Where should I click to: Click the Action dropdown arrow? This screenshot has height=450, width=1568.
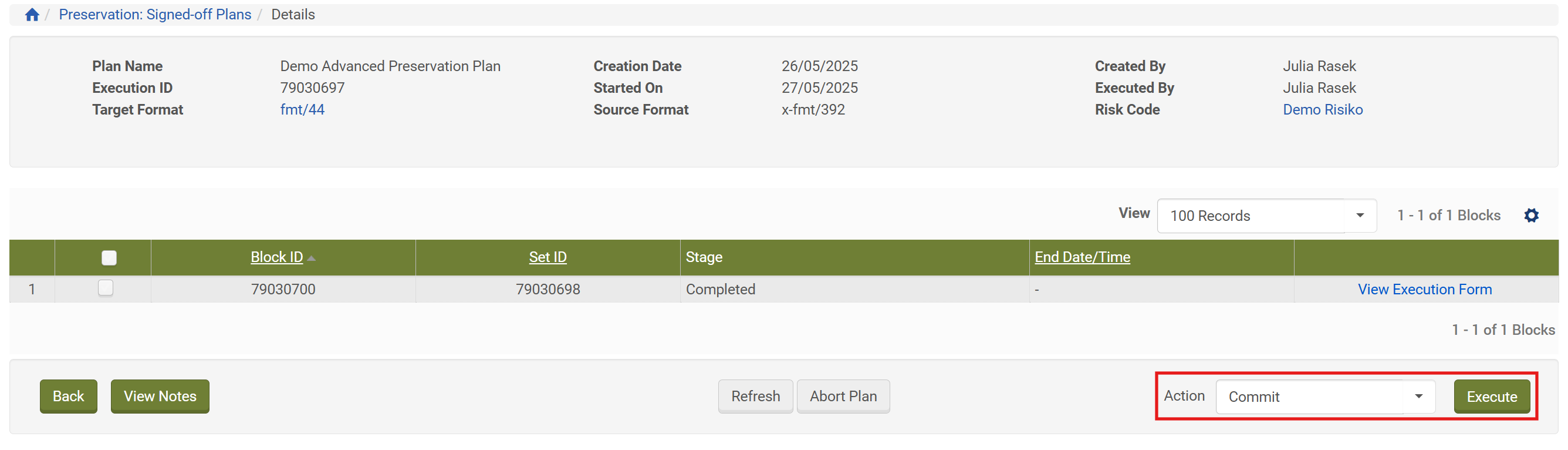pyautogui.click(x=1418, y=397)
